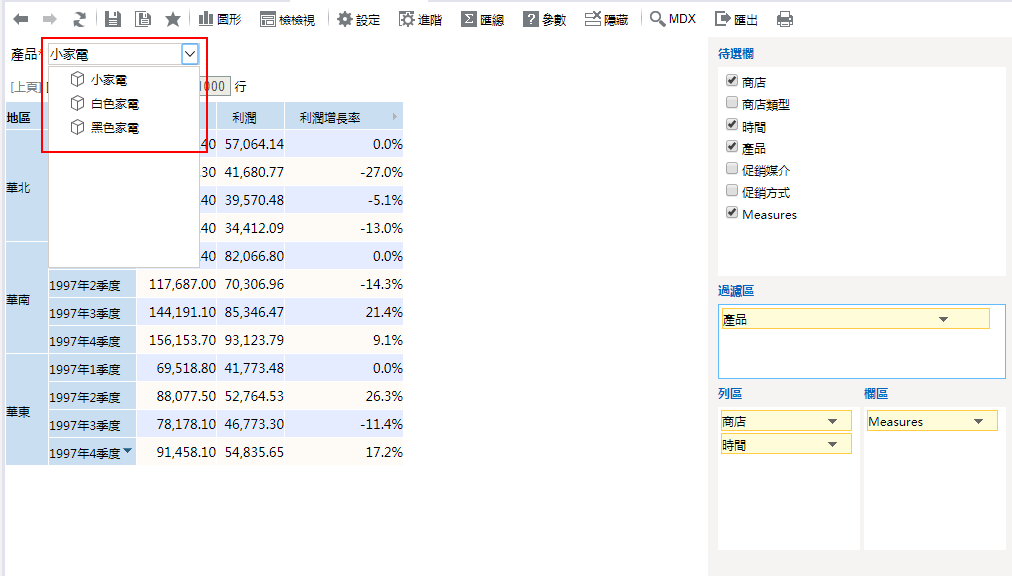Uncheck the 商店 checkbox
The image size is (1012, 576).
pos(732,81)
